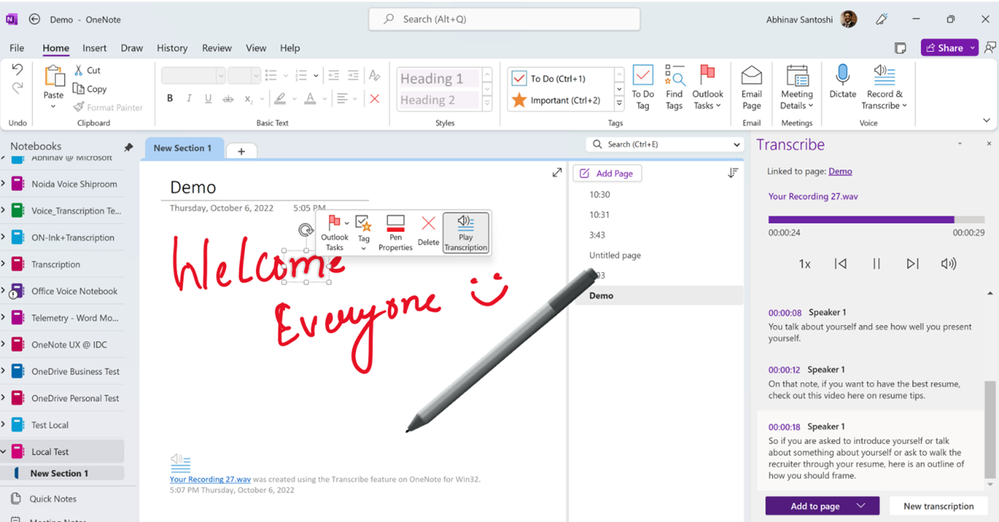The width and height of the screenshot is (999, 522).
Task: Click the 1x playback speed control
Action: (x=805, y=264)
